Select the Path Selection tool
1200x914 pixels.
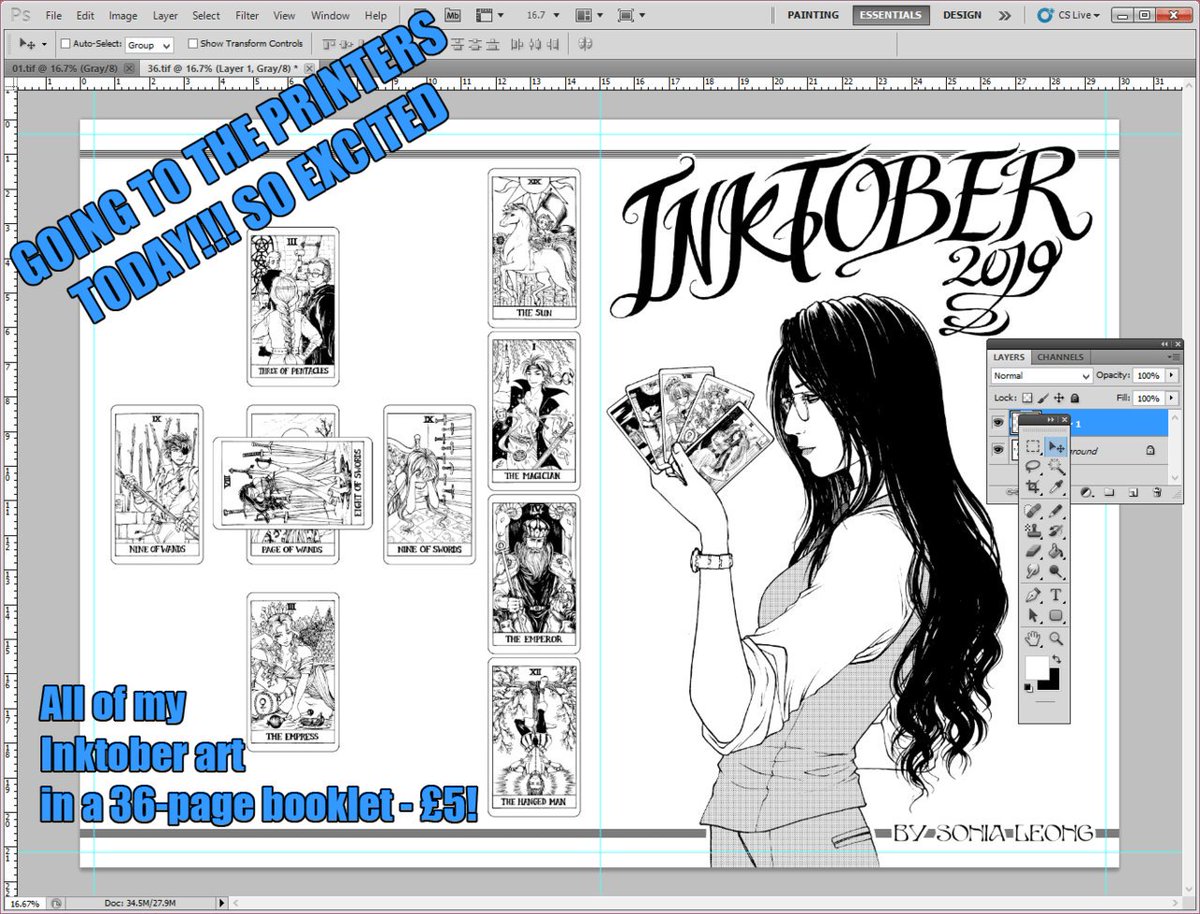coord(1033,616)
